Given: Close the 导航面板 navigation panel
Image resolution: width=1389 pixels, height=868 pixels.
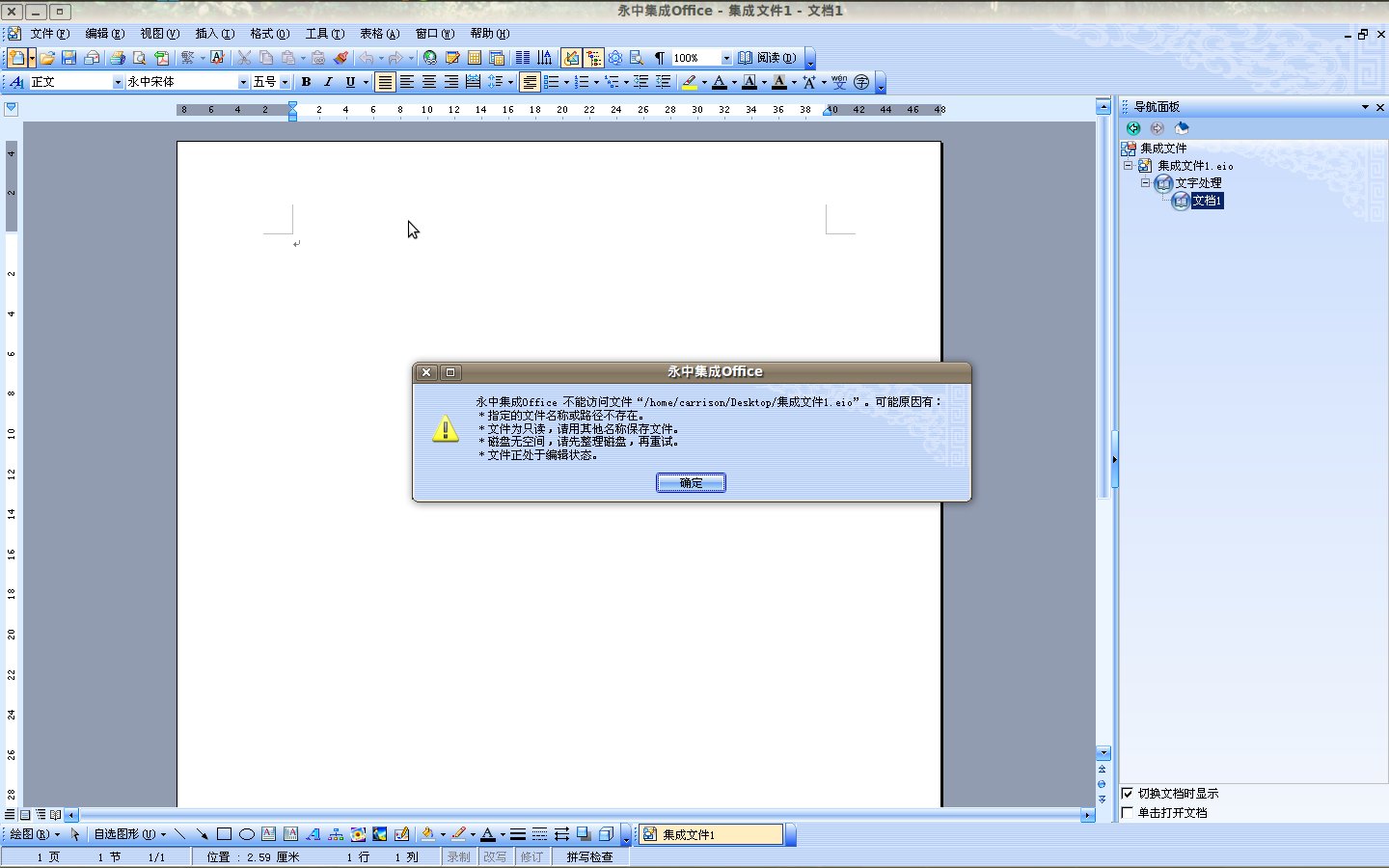Looking at the screenshot, I should [x=1379, y=107].
